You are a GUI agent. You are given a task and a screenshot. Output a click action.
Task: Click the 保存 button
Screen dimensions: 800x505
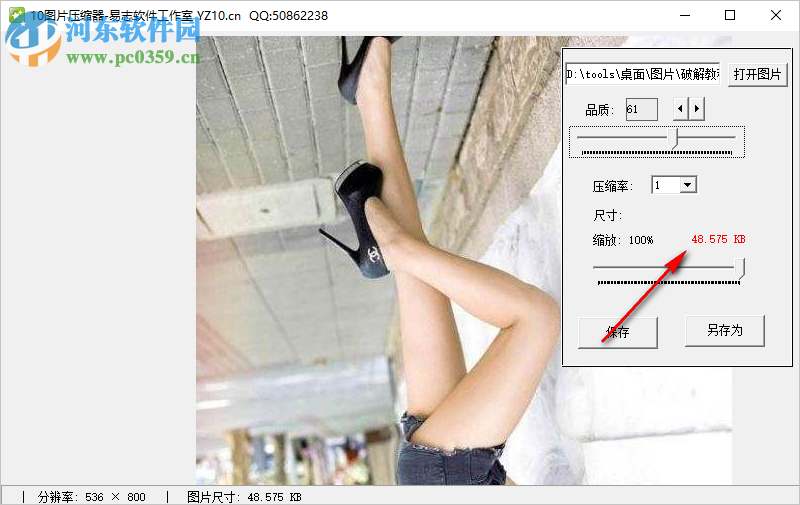click(x=617, y=333)
